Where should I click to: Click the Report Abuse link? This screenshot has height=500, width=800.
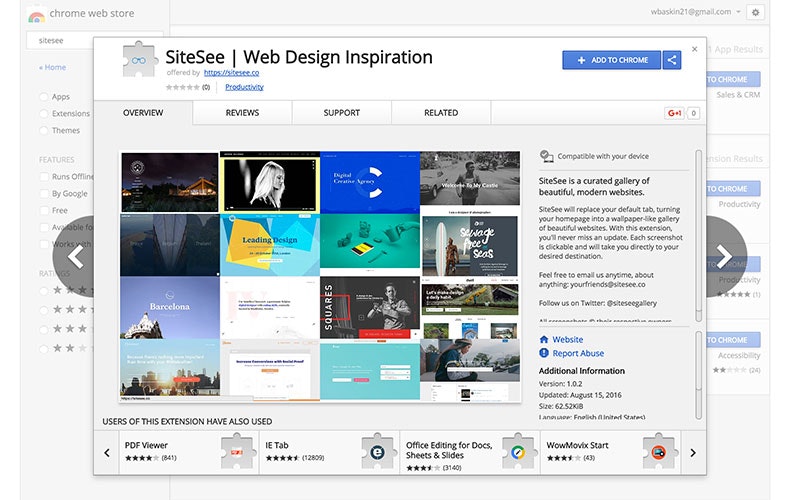(578, 353)
